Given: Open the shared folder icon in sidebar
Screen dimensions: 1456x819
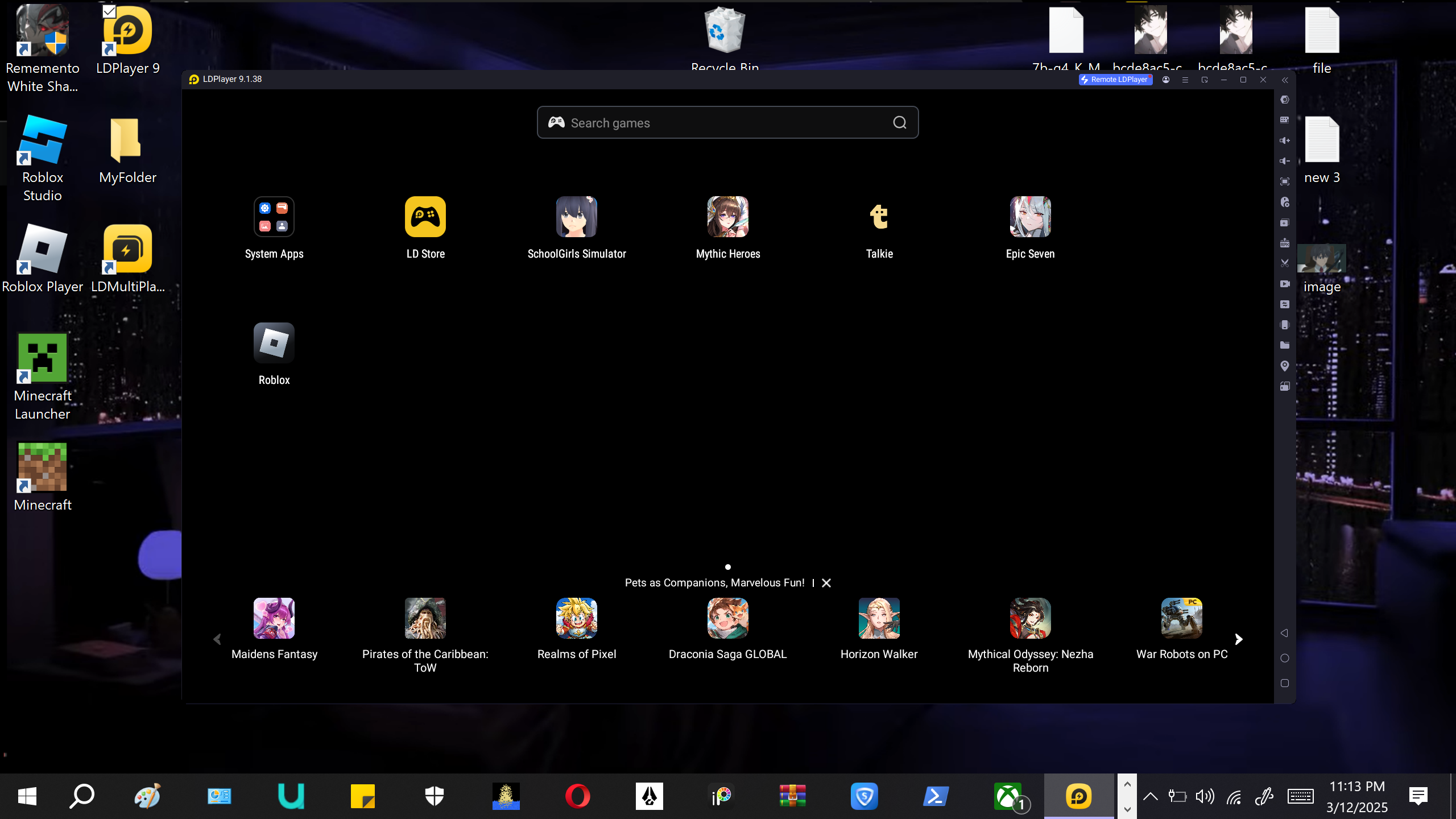Looking at the screenshot, I should point(1284,345).
